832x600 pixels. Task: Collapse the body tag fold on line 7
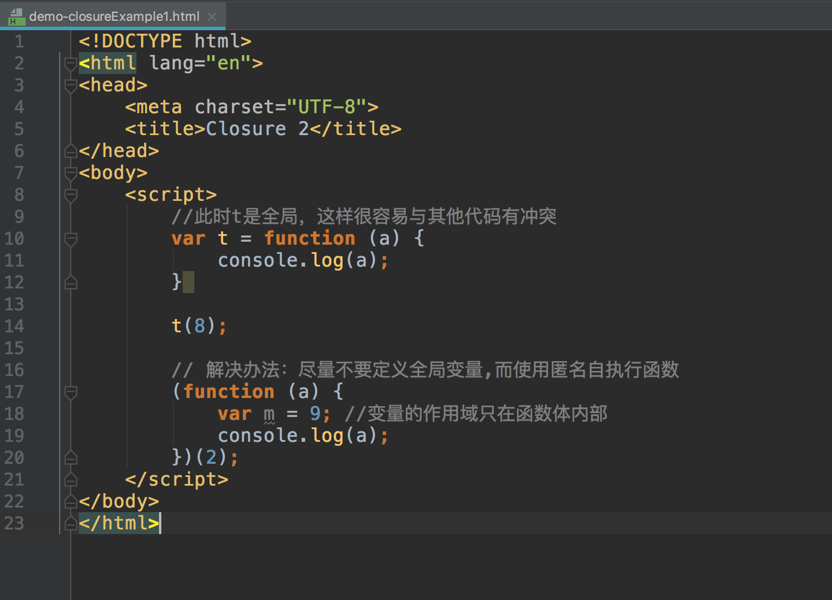tap(71, 173)
